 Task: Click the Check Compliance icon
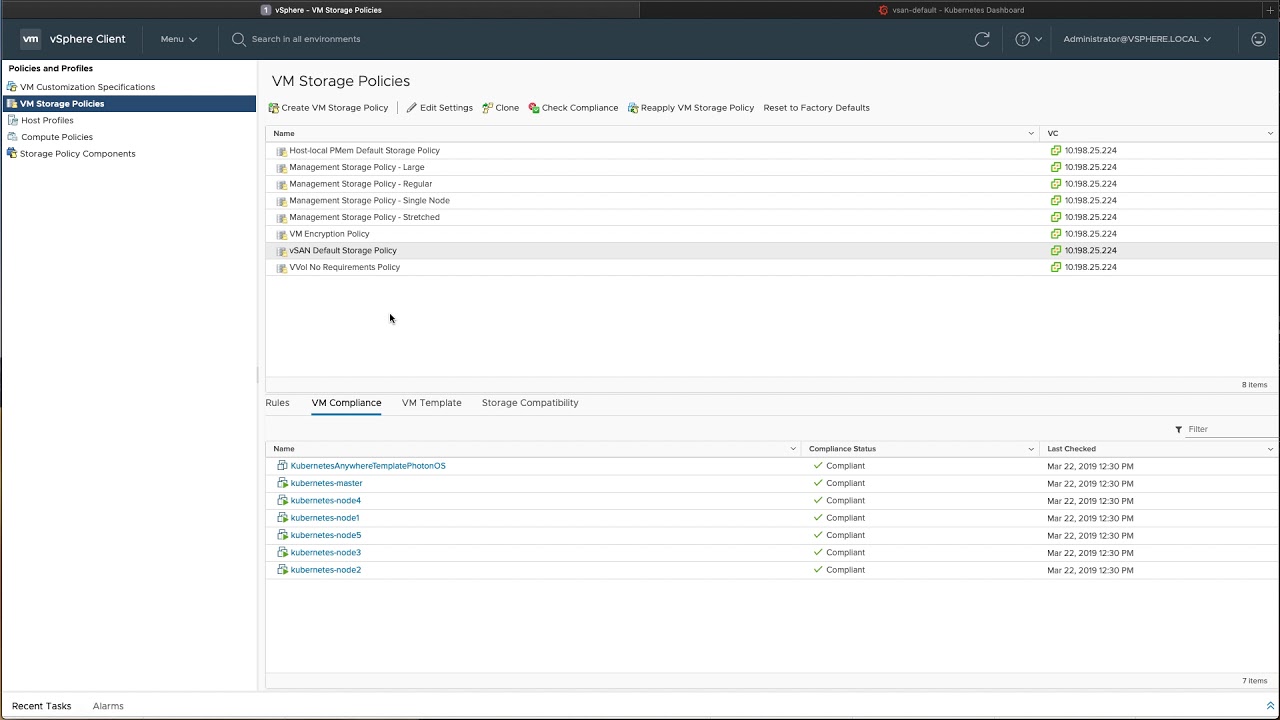point(534,107)
